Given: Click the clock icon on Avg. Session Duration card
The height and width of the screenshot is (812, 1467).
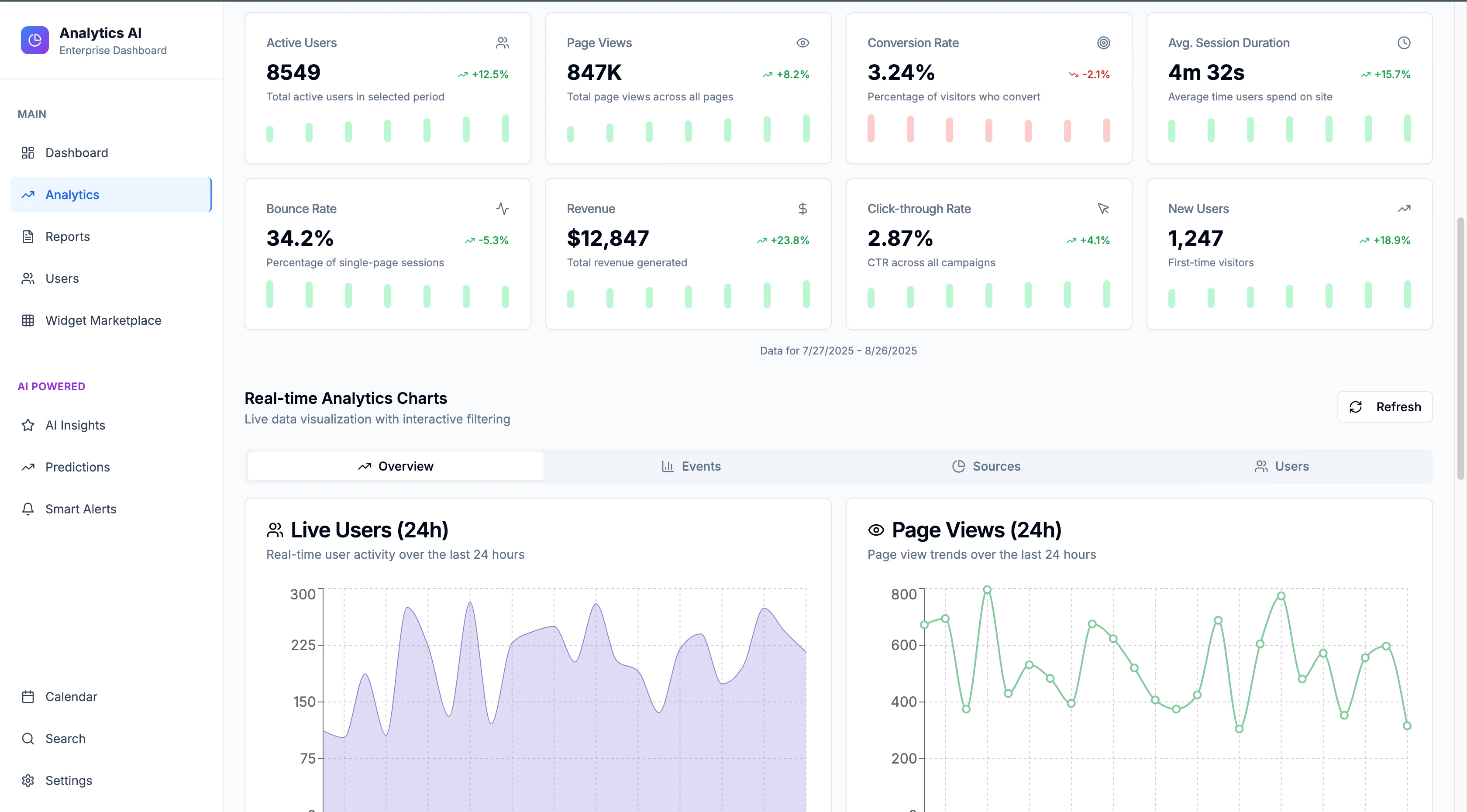Looking at the screenshot, I should [1404, 43].
